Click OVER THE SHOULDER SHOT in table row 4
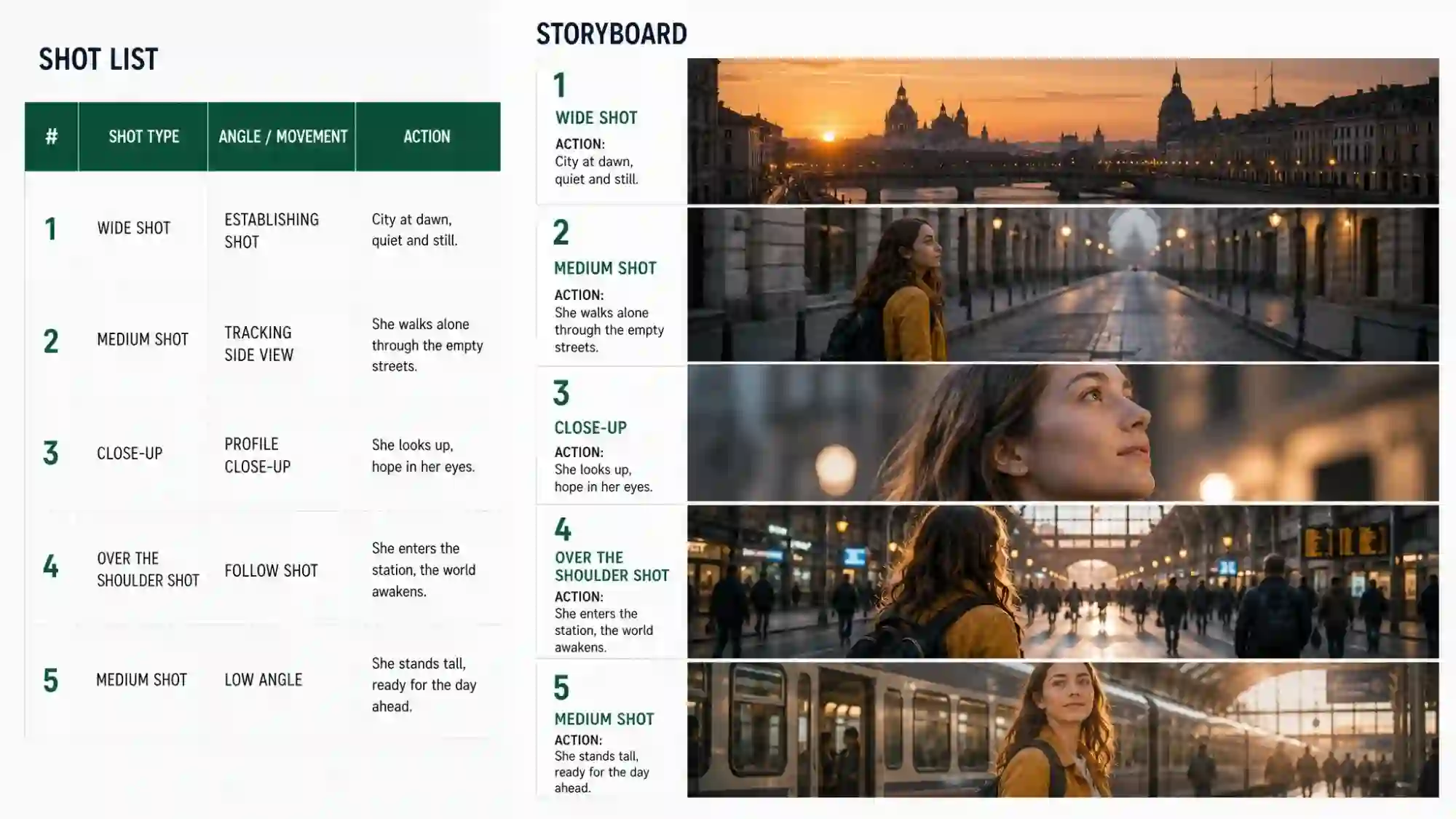The image size is (1456, 819). (148, 569)
